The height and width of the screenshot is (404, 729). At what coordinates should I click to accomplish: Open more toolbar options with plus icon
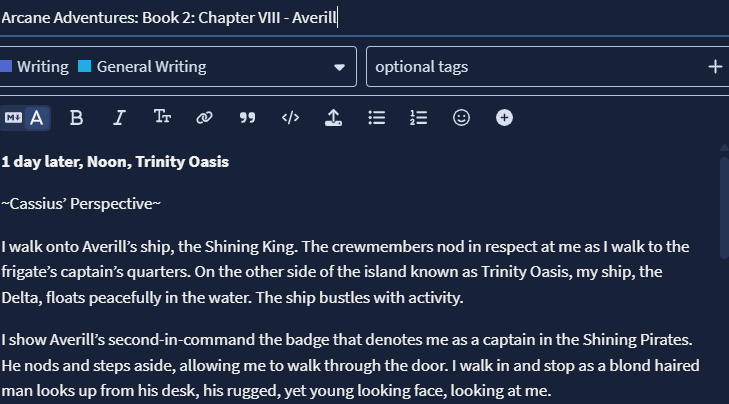click(x=505, y=118)
